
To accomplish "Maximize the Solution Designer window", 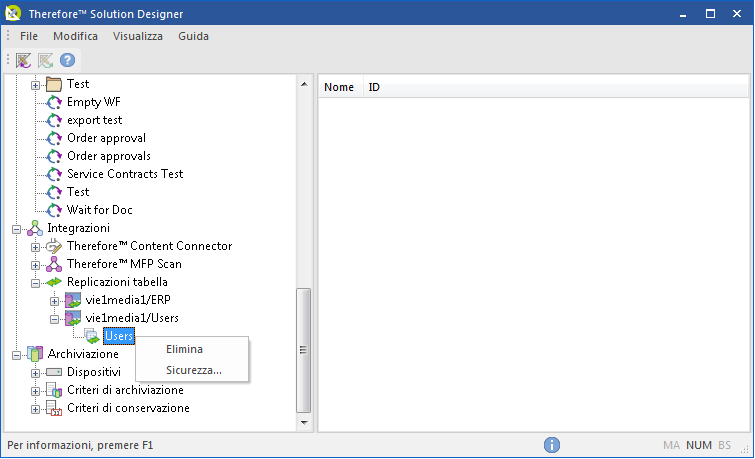I will (710, 13).
